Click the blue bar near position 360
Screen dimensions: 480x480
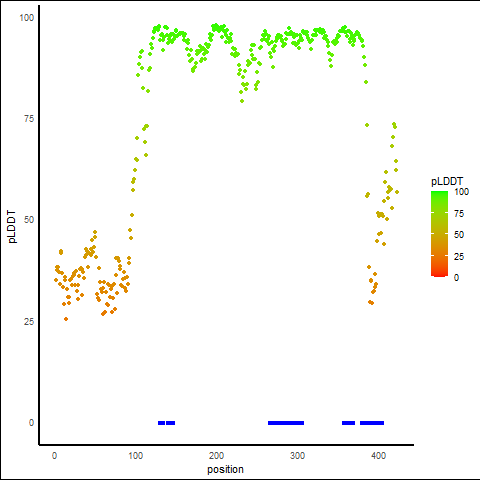(x=348, y=423)
